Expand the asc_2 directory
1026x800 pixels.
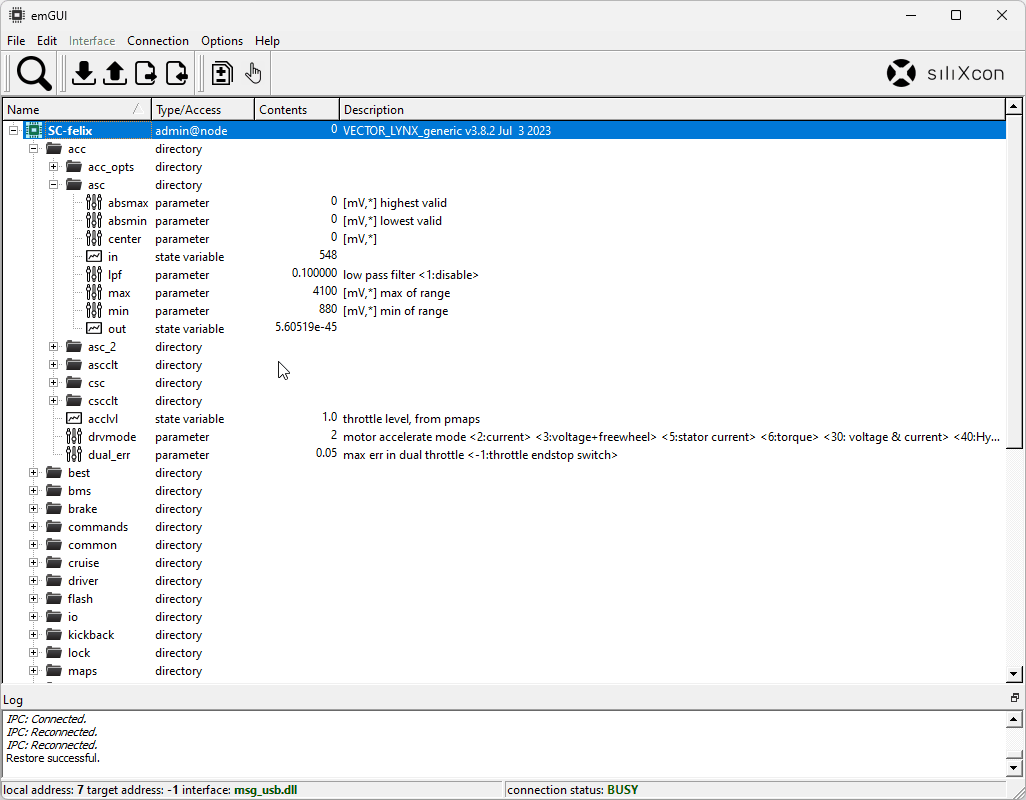click(x=54, y=347)
